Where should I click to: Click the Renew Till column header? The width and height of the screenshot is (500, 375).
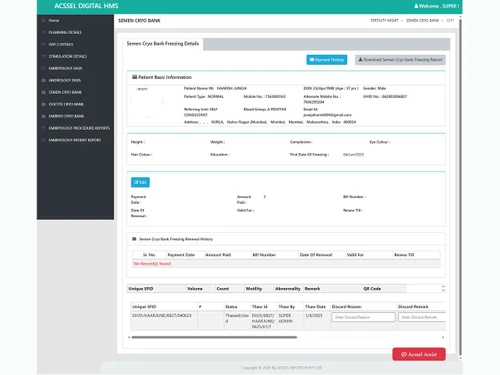(404, 255)
